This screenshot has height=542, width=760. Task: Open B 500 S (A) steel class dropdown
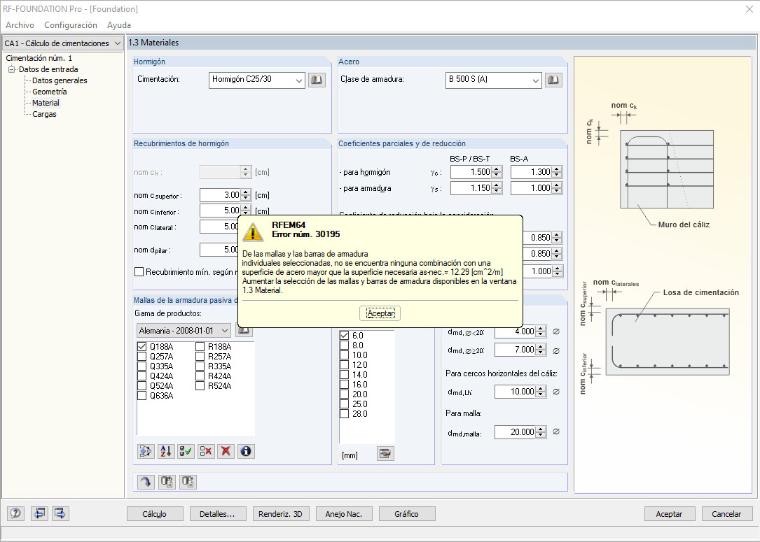click(493, 80)
